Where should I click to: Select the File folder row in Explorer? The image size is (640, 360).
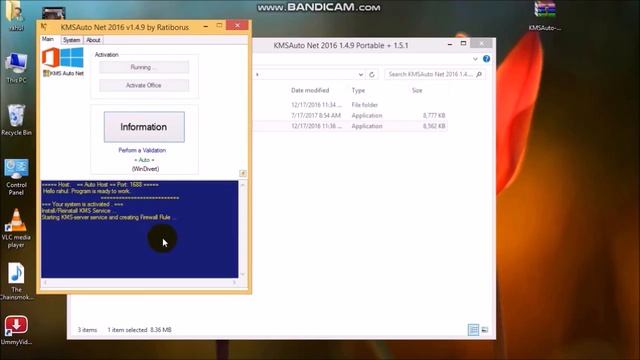tap(351, 105)
